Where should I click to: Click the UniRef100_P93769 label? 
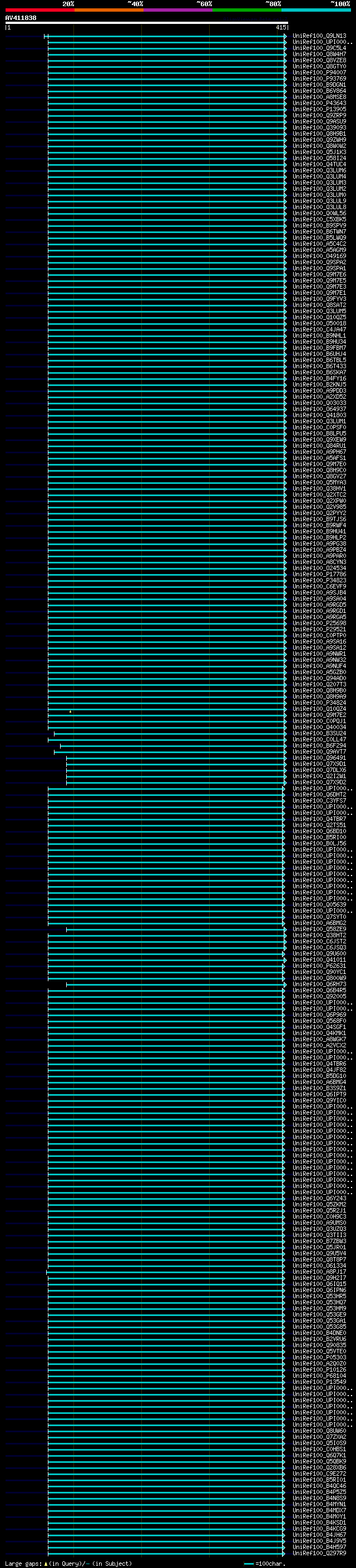pos(319,78)
